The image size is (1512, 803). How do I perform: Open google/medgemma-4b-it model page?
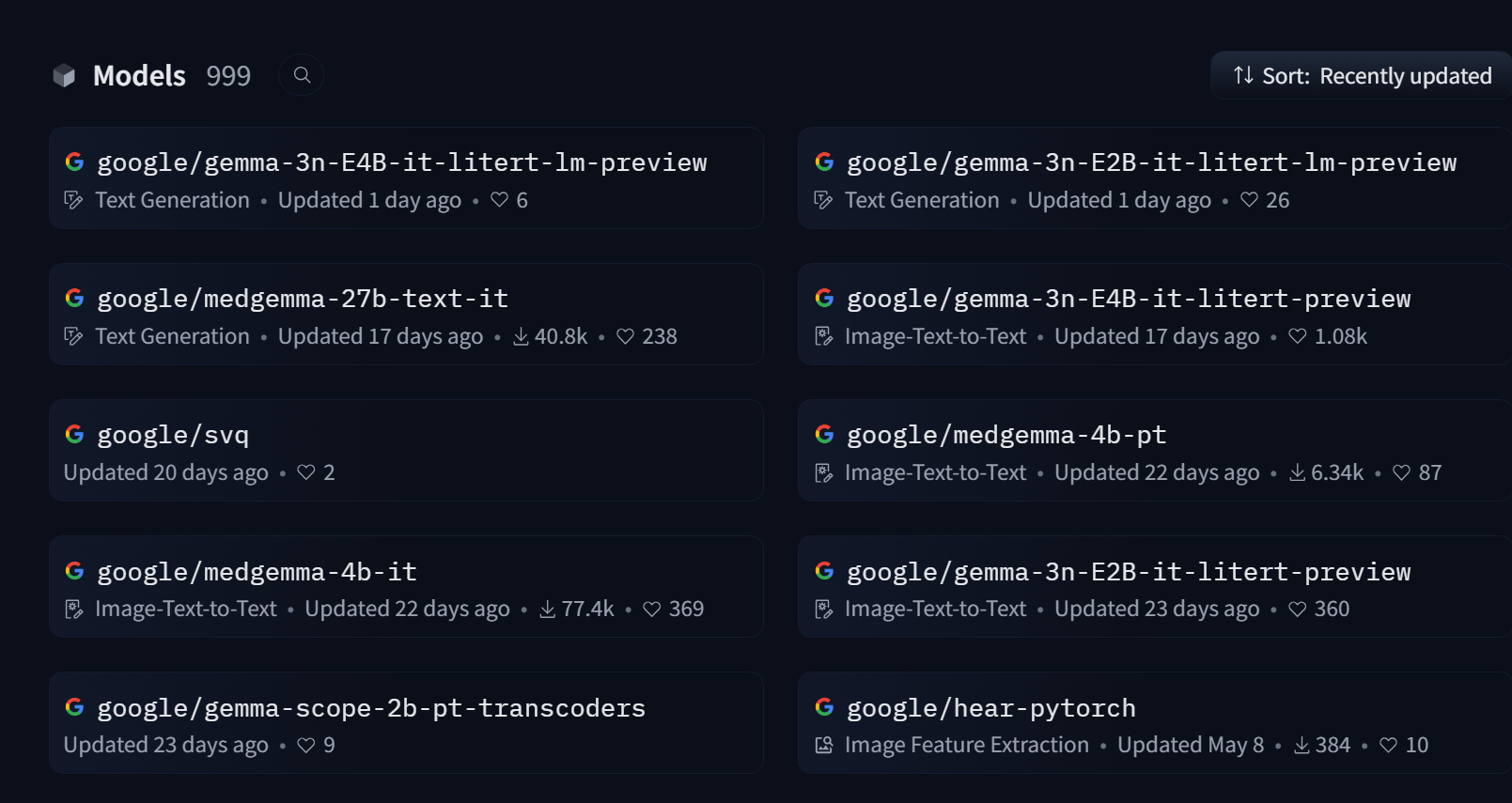[257, 572]
